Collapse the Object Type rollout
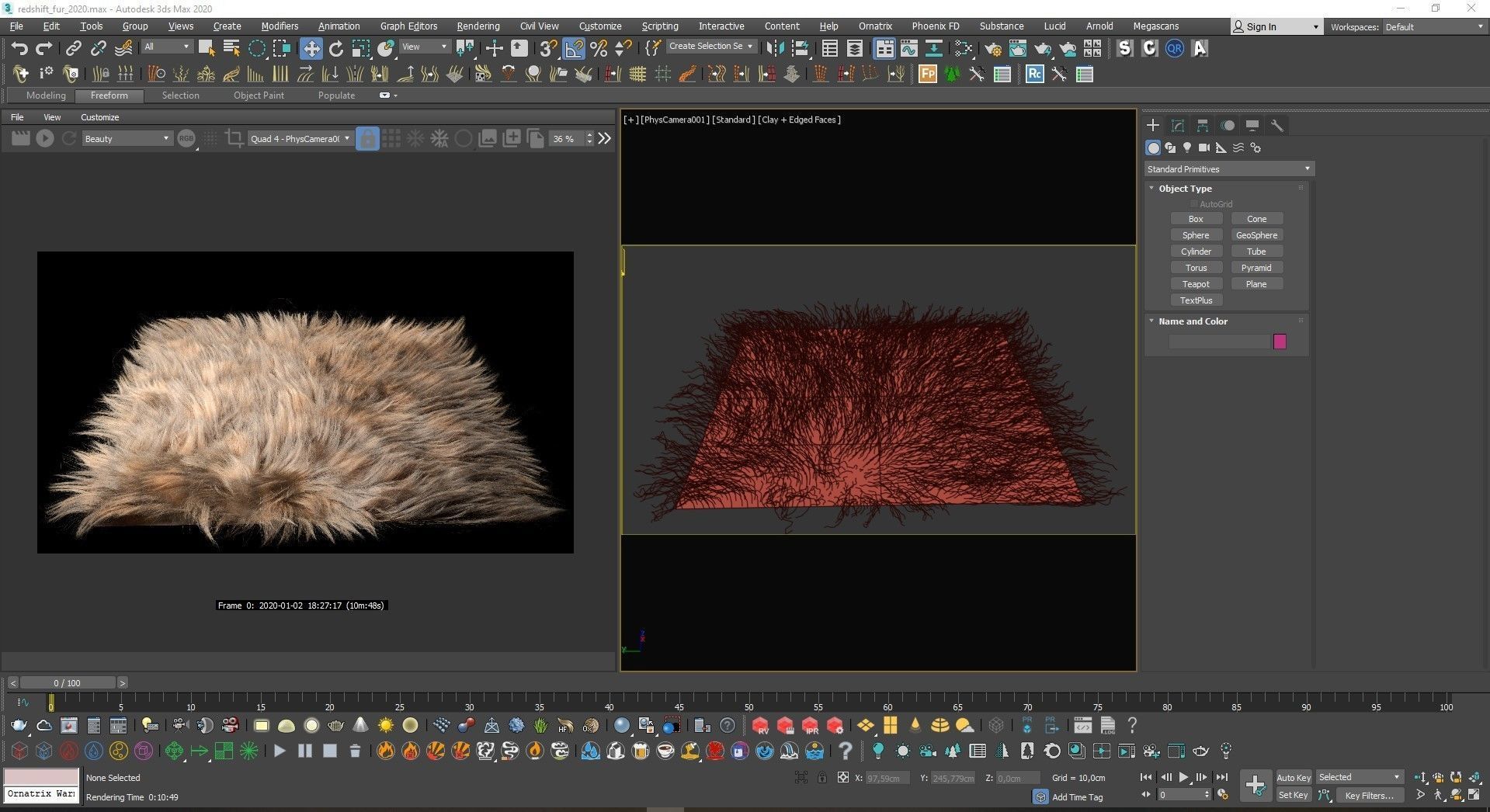The width and height of the screenshot is (1490, 812). coord(1185,189)
